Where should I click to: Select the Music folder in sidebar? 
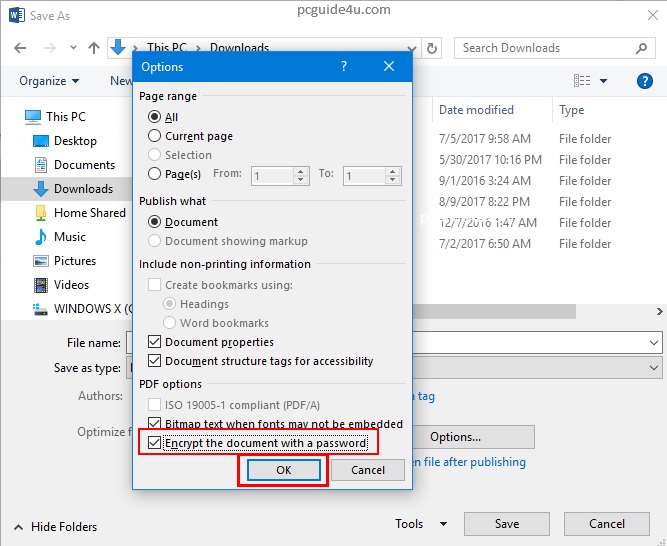click(x=69, y=237)
